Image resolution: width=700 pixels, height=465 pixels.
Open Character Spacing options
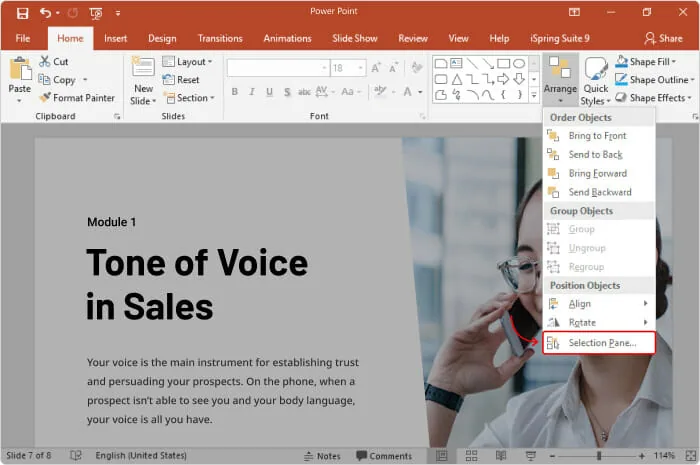[325, 91]
